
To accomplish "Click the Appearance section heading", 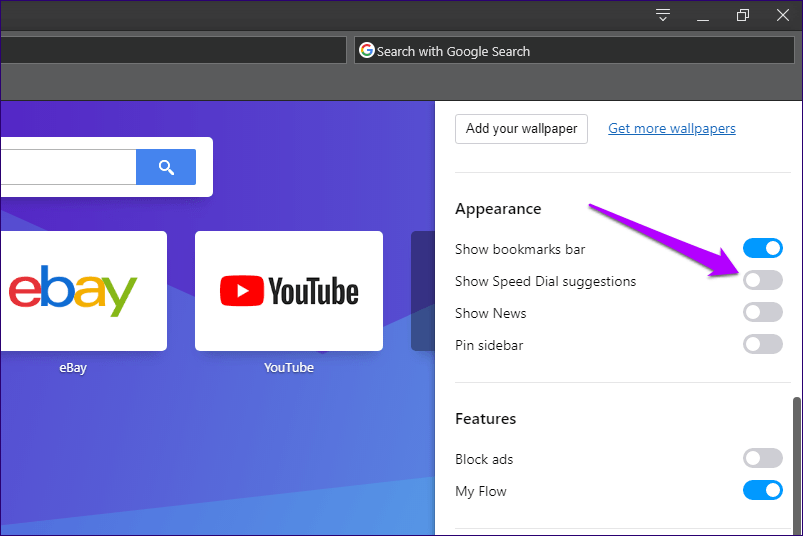I will [x=498, y=209].
